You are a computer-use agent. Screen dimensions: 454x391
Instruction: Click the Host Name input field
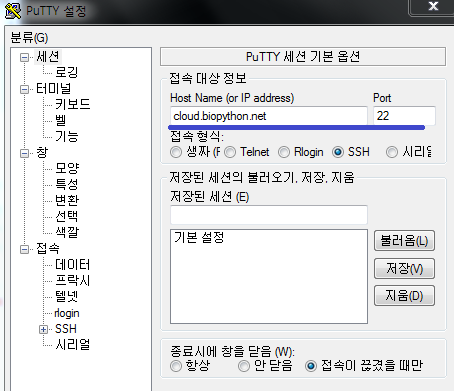click(269, 116)
